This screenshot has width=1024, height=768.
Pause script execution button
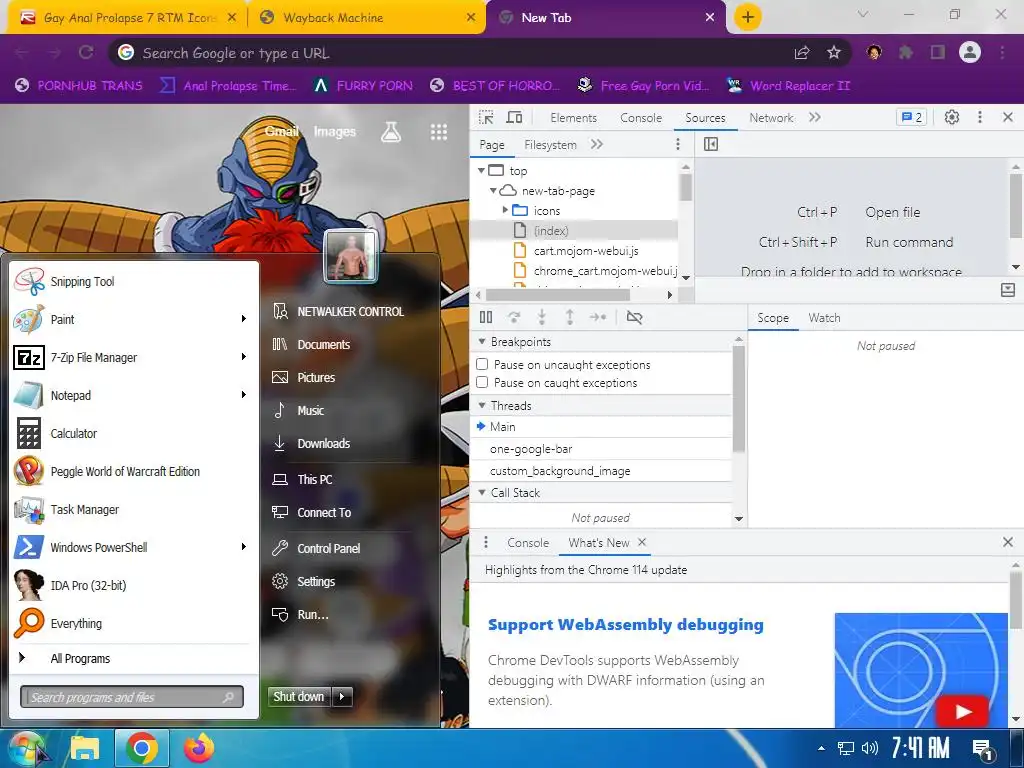[x=486, y=317]
